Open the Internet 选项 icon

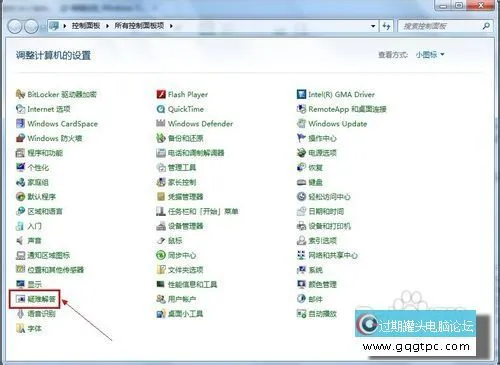(x=20, y=109)
